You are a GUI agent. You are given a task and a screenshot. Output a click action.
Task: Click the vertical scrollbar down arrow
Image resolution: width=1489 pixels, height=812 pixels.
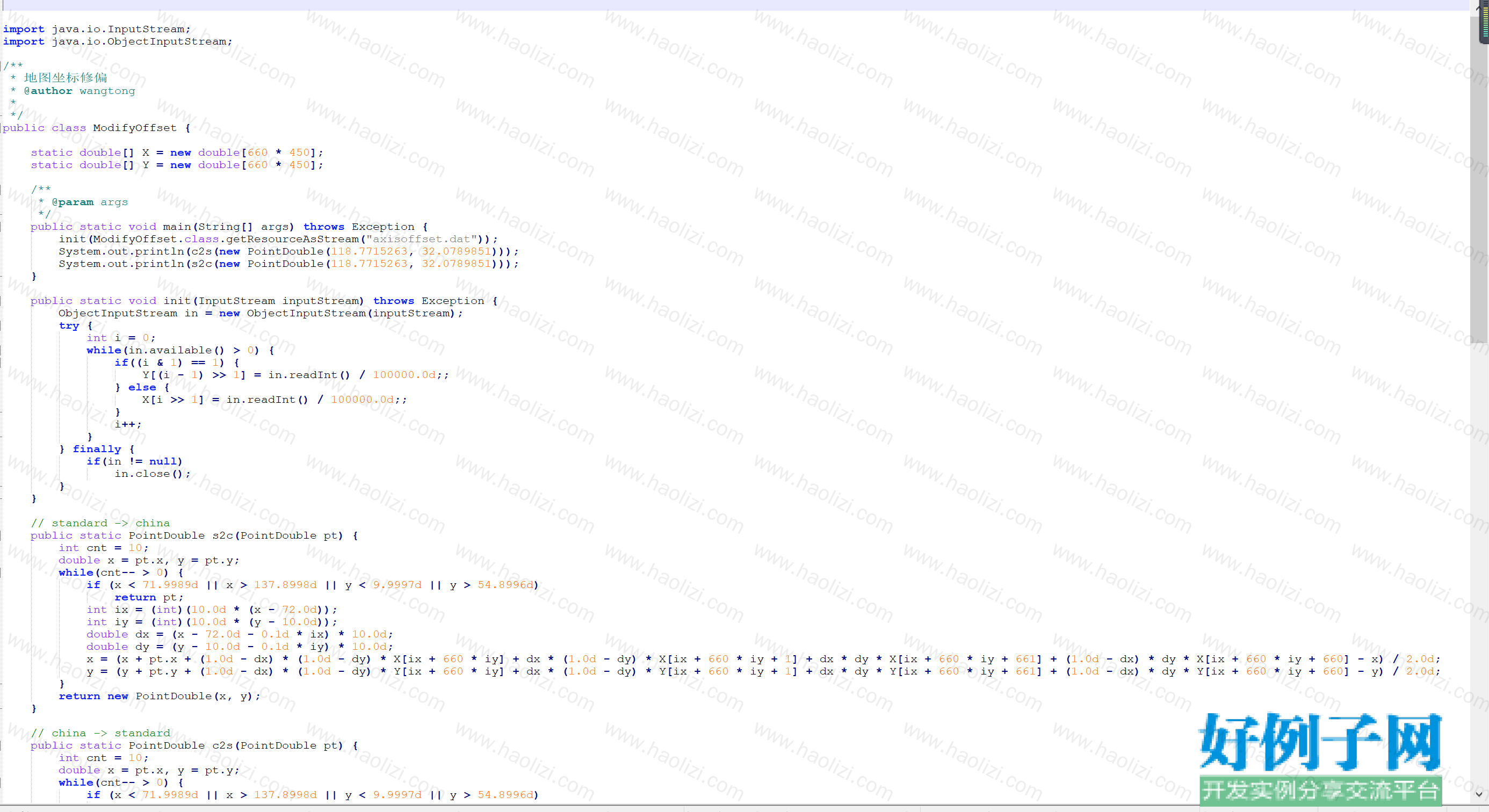(x=1479, y=794)
